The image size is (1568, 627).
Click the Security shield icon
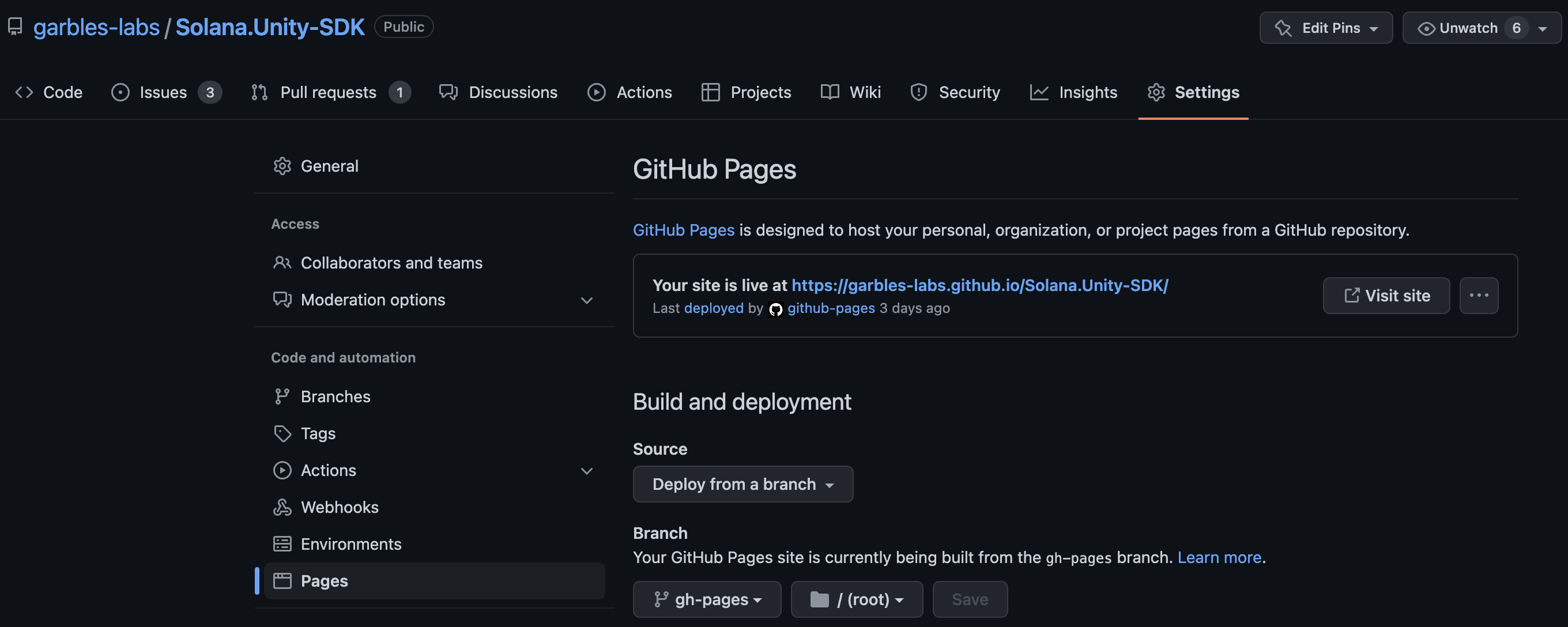click(x=918, y=92)
